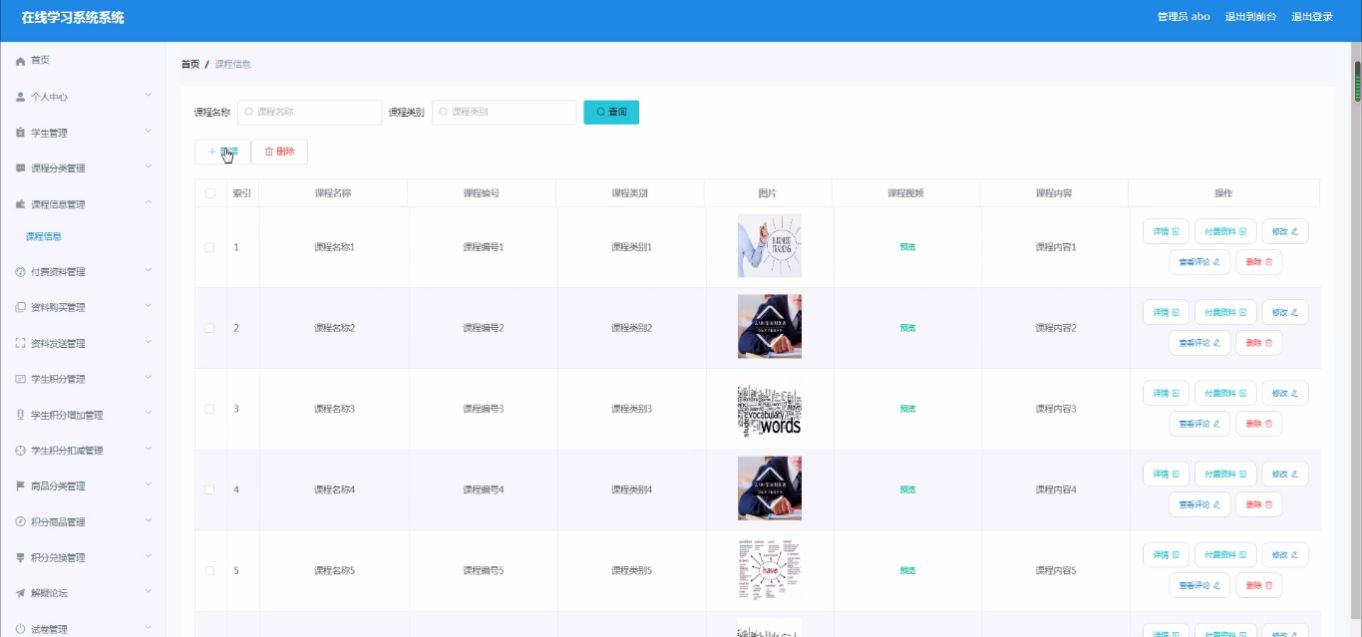Check the checkbox for 课程名称3 row
1362x637 pixels.
pos(210,409)
